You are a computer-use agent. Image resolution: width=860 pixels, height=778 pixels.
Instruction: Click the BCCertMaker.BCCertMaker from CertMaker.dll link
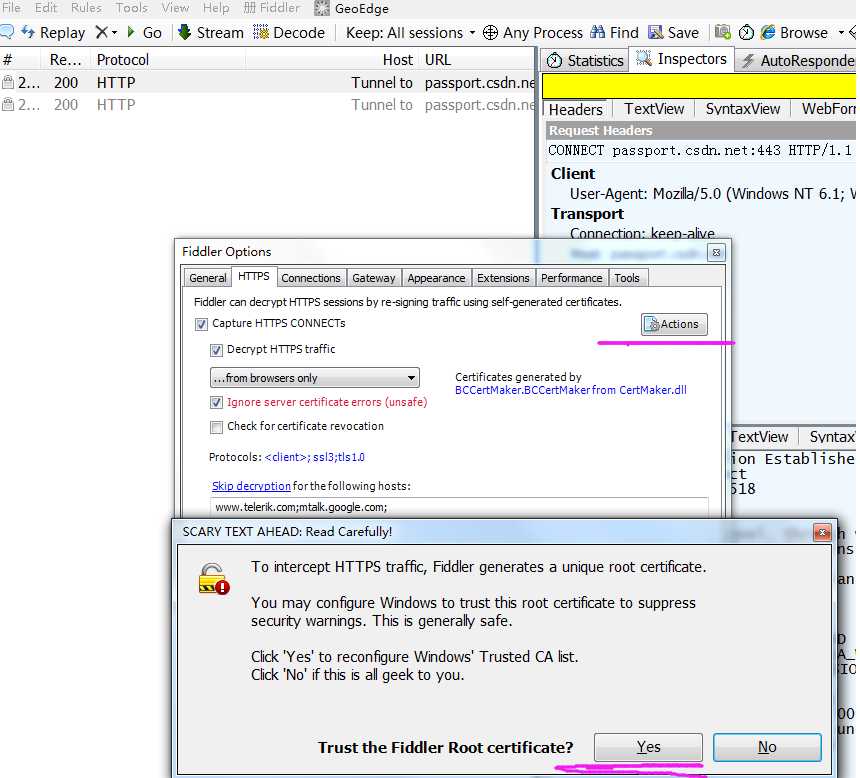pos(570,390)
